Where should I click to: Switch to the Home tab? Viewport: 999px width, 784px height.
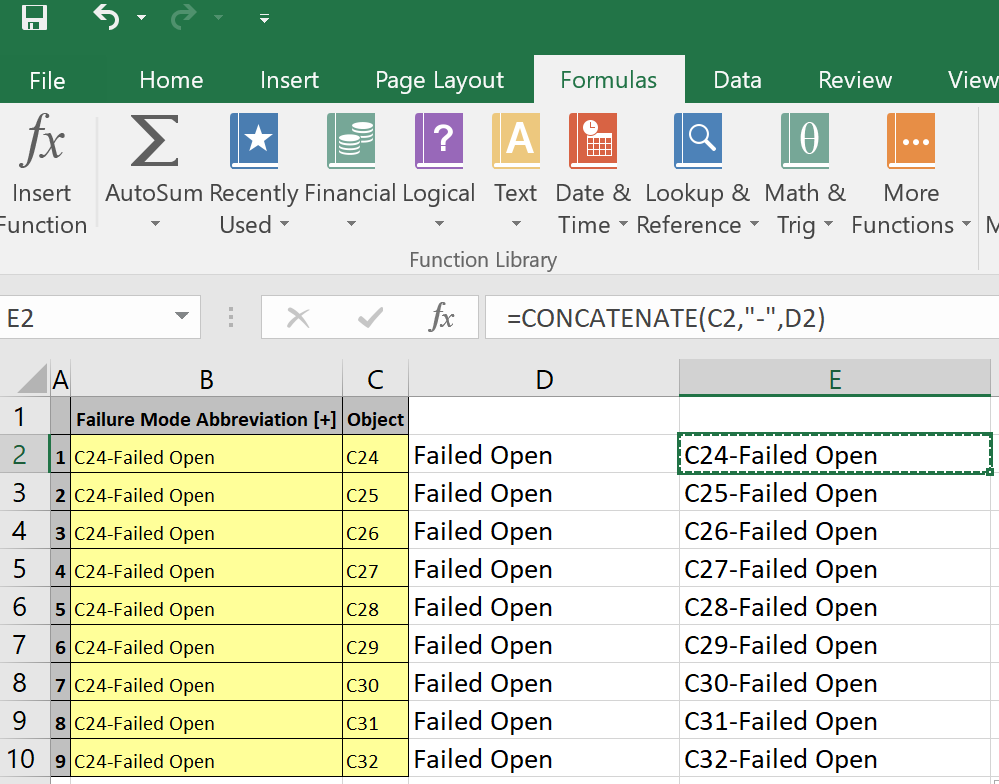pyautogui.click(x=171, y=80)
